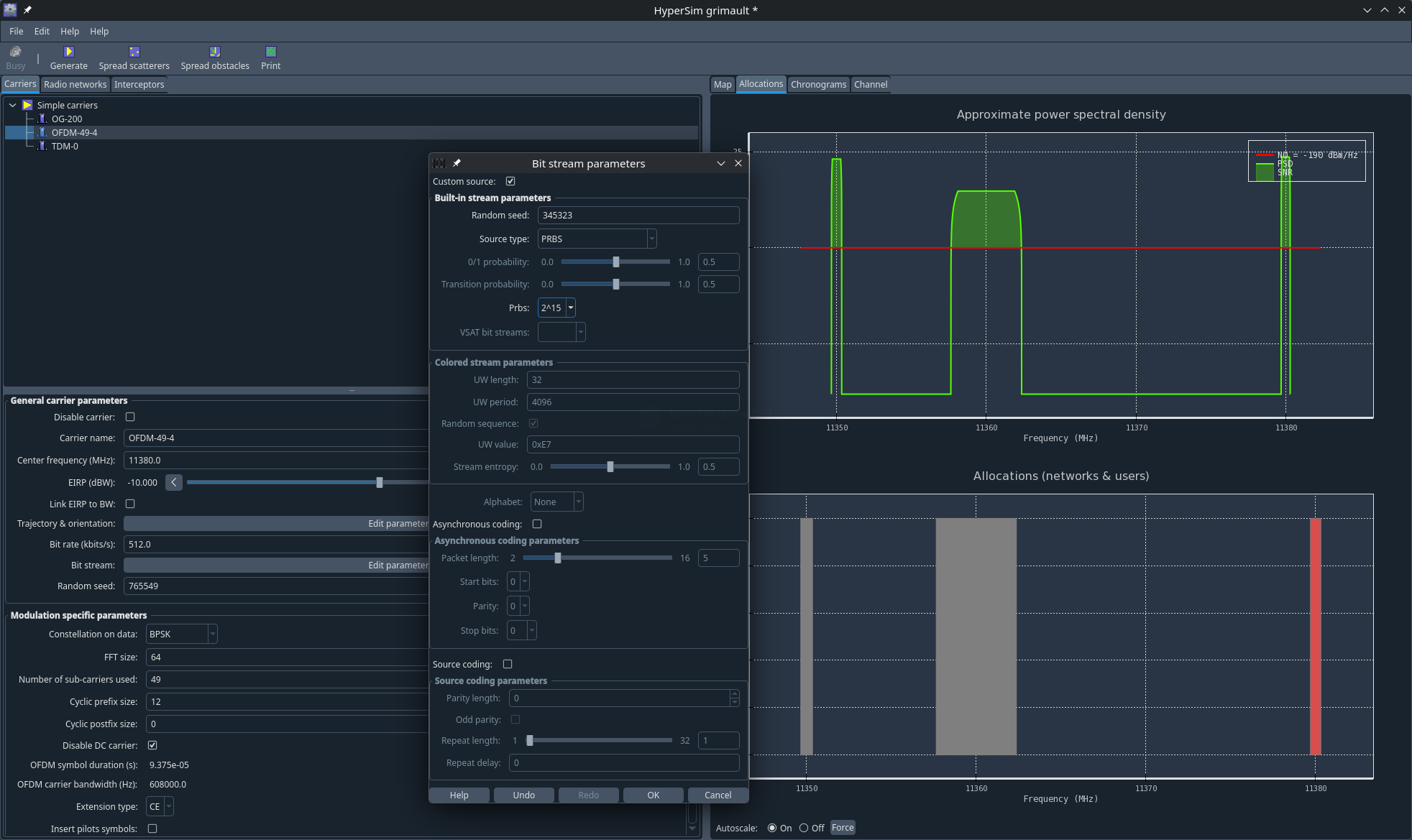Click the Cyclic postfix size field
The height and width of the screenshot is (840, 1428).
(287, 724)
